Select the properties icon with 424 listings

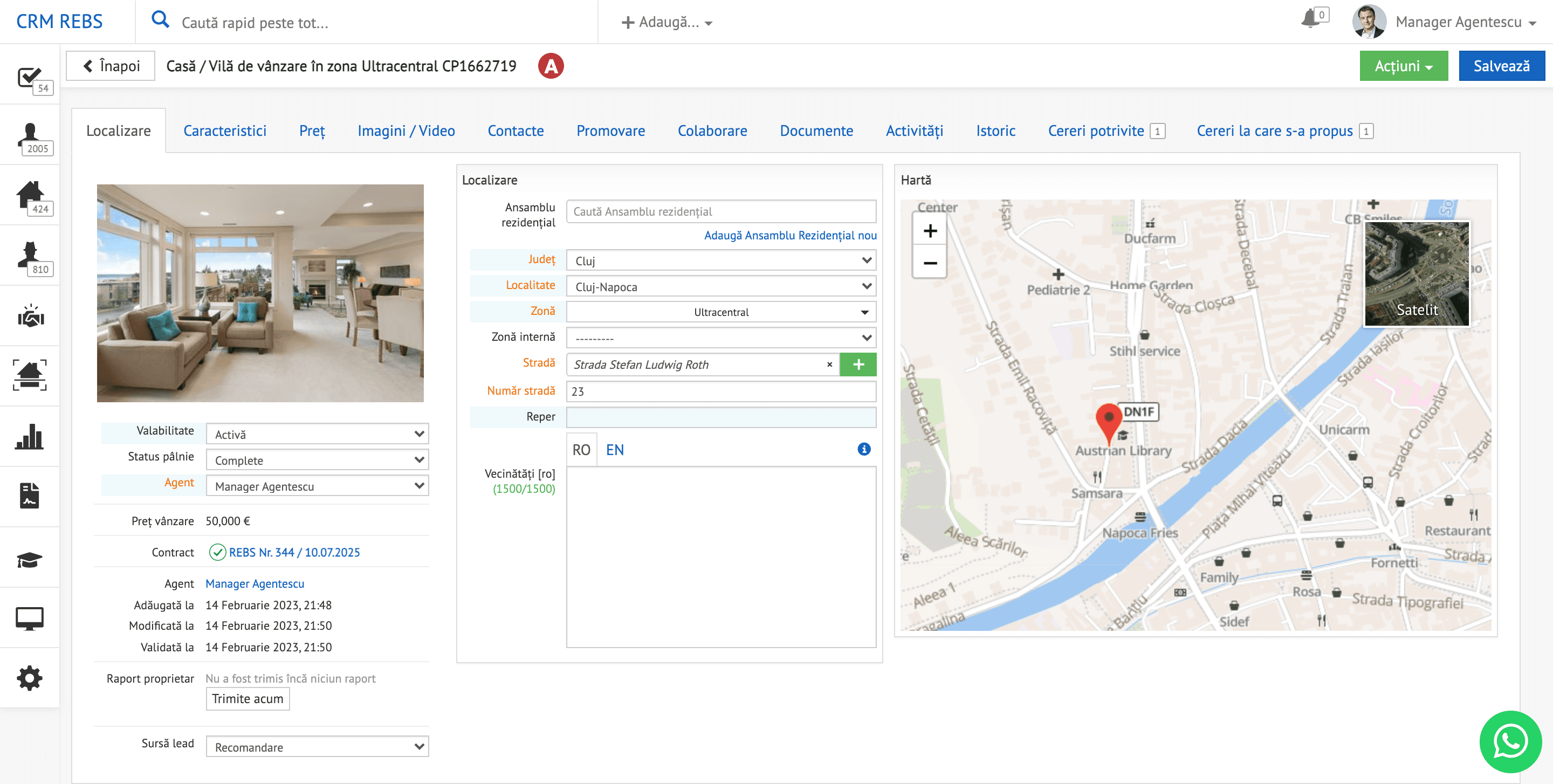[30, 194]
